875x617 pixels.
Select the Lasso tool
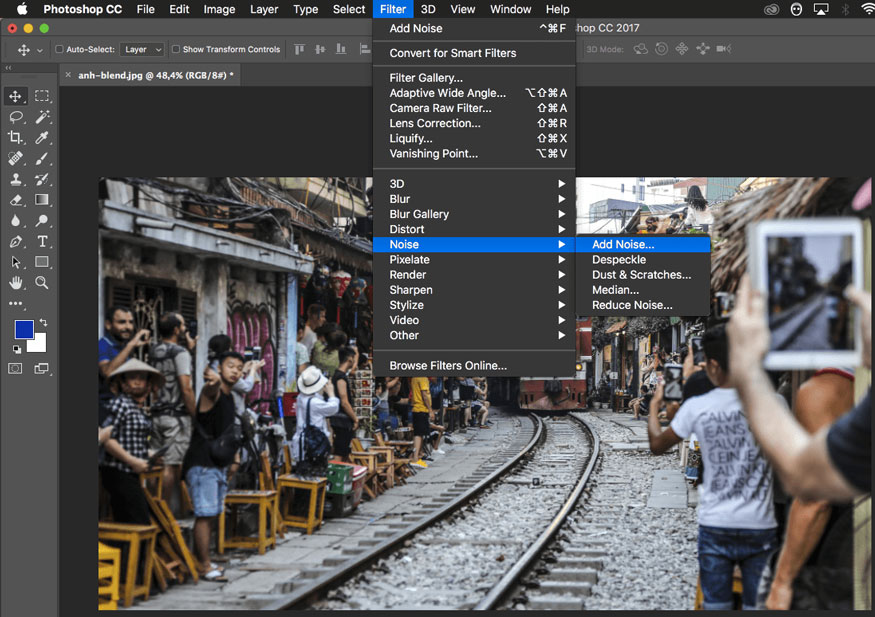16,117
